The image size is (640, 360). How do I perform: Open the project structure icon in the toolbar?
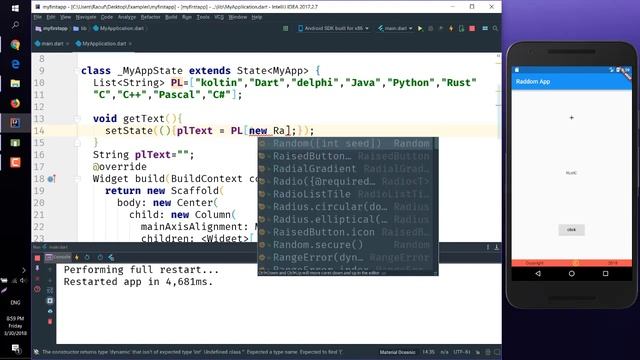[x=485, y=29]
